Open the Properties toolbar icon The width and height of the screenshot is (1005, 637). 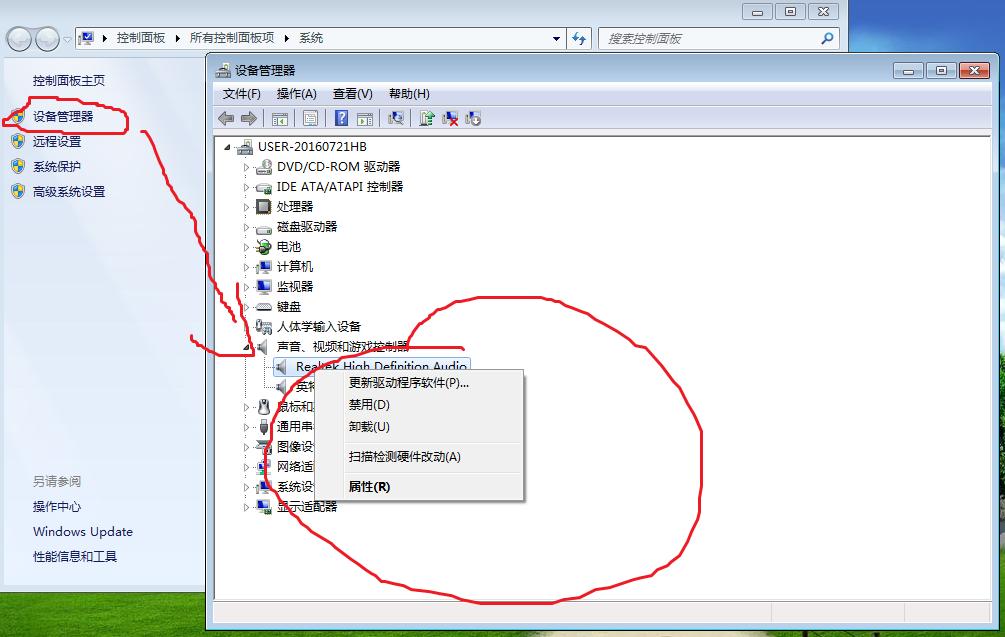point(310,119)
